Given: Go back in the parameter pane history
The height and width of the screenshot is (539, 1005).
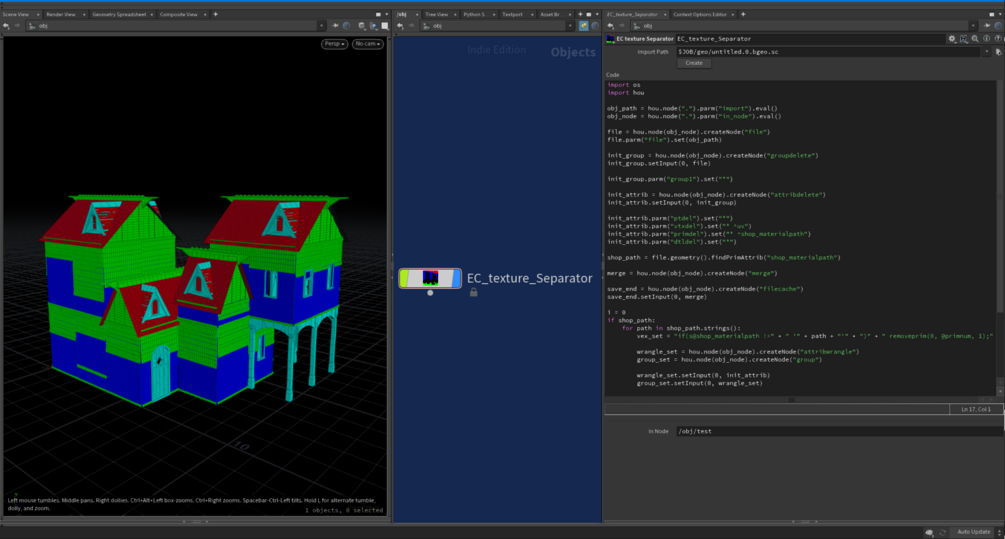Looking at the screenshot, I should tap(610, 26).
